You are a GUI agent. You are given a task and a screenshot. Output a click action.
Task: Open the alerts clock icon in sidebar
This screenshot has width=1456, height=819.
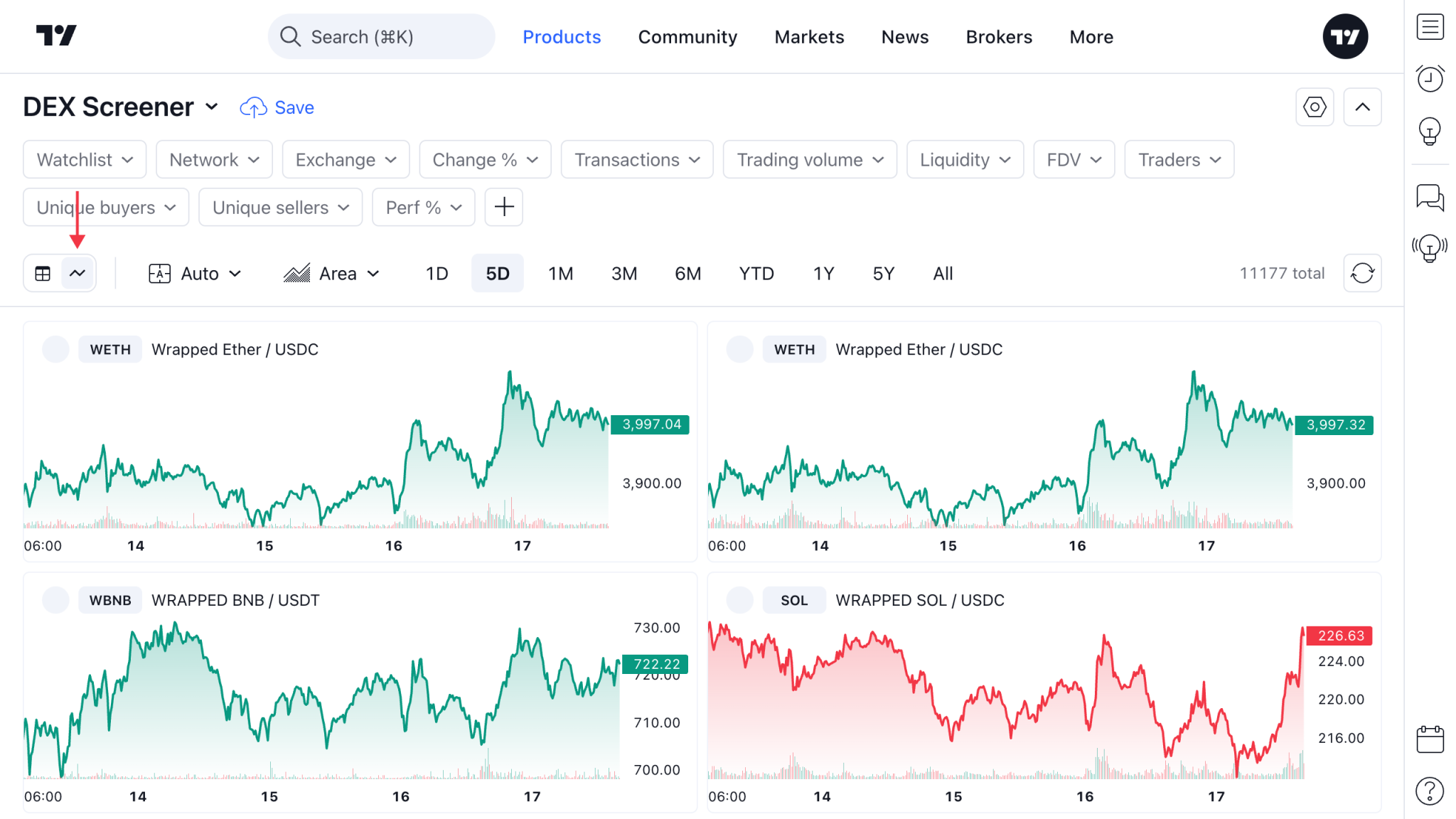click(1430, 78)
